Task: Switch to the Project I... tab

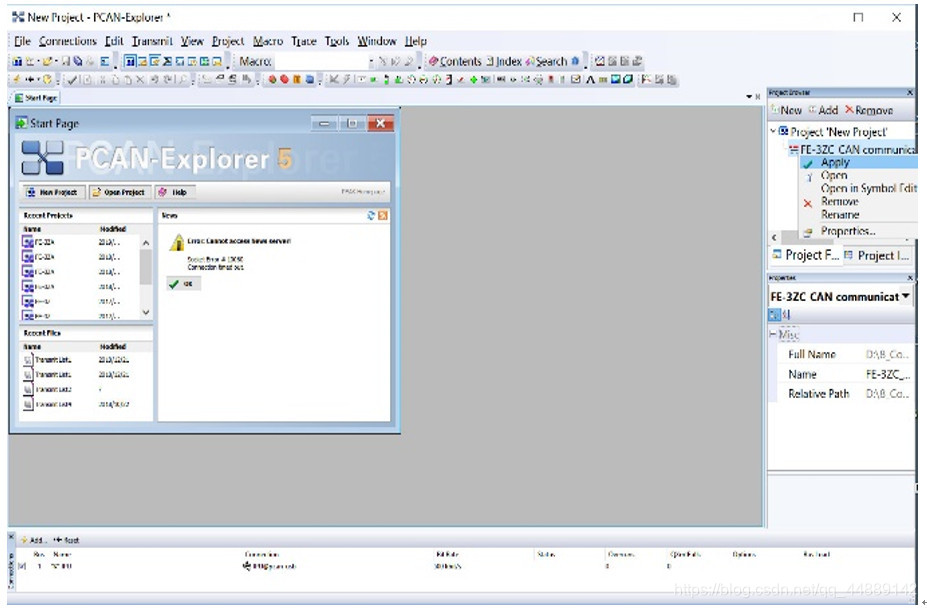Action: coord(877,255)
